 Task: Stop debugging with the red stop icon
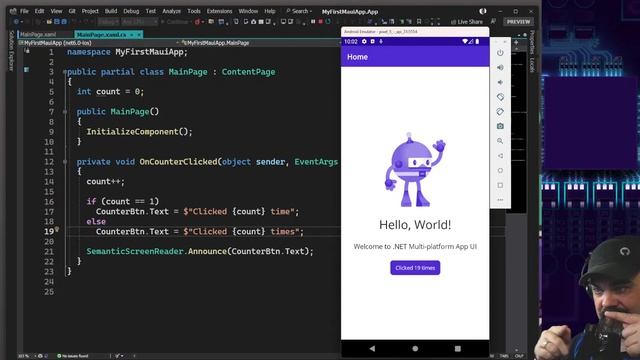(x=321, y=22)
